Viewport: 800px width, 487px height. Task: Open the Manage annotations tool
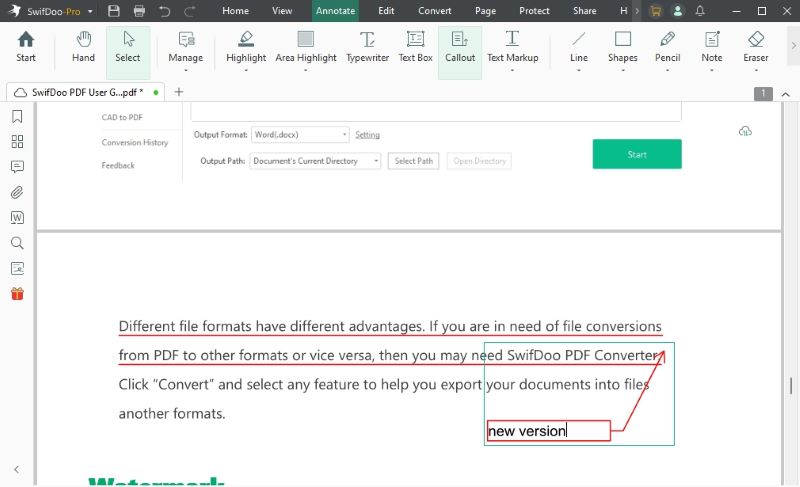[186, 47]
